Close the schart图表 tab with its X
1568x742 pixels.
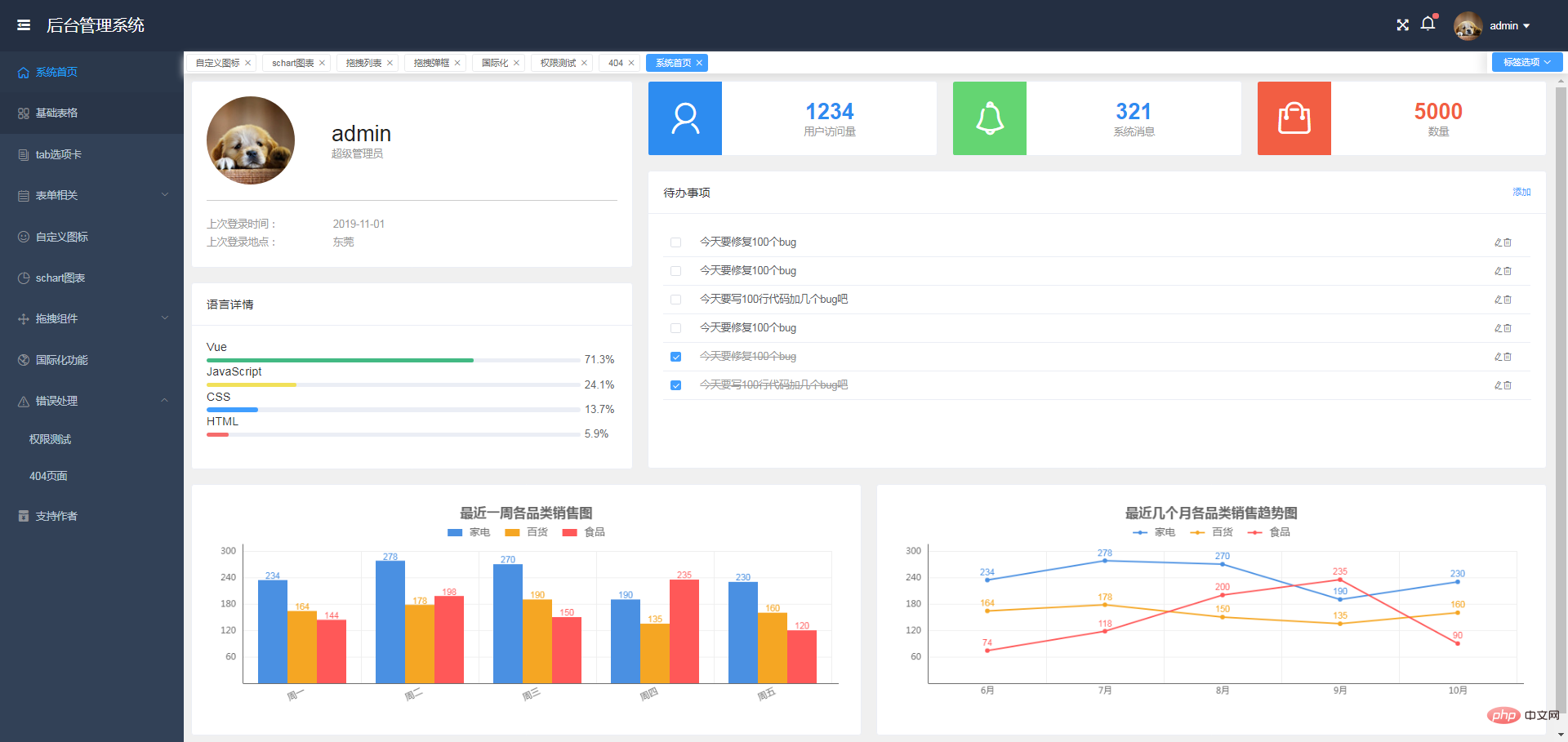pos(323,63)
